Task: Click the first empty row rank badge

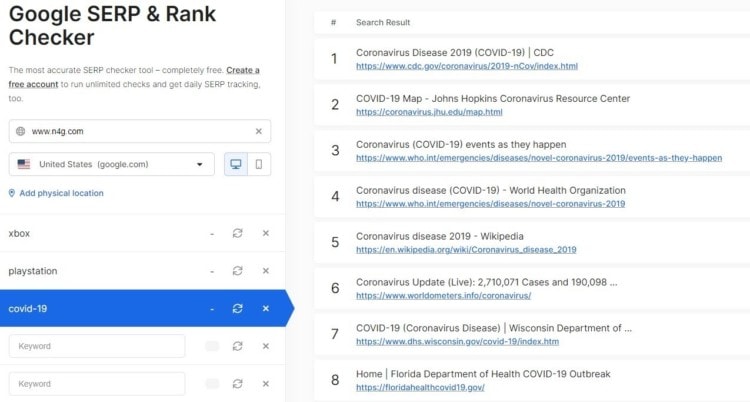Action: click(212, 346)
